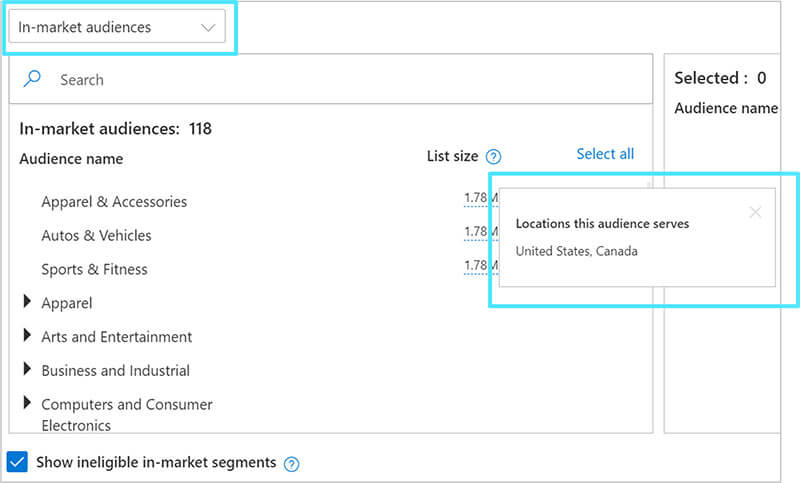Expand Computers and Consumer Electronics category
Screen dimensions: 800x483
(27, 404)
